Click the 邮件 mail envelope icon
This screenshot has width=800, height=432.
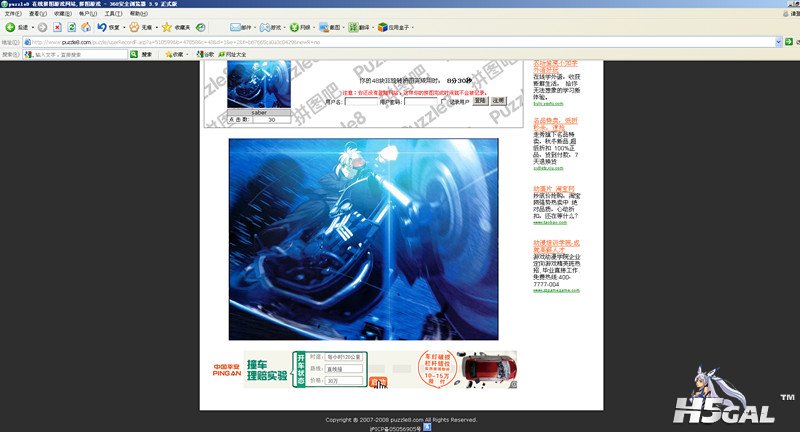tap(235, 27)
